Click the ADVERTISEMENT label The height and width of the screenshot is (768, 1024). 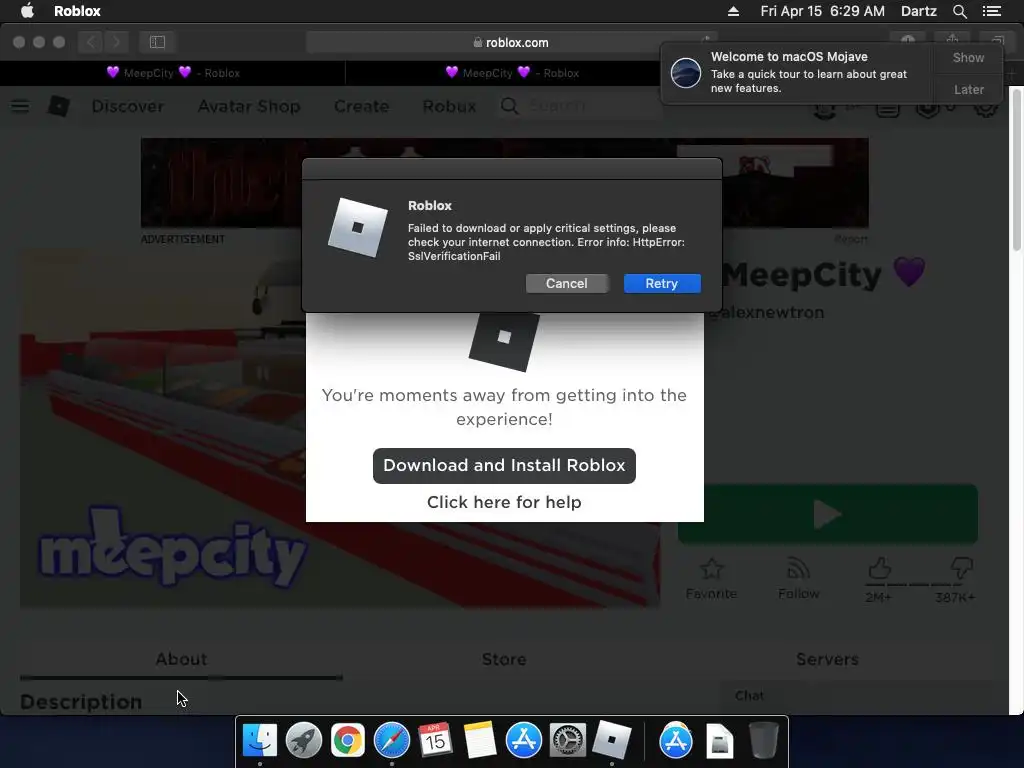coord(183,239)
